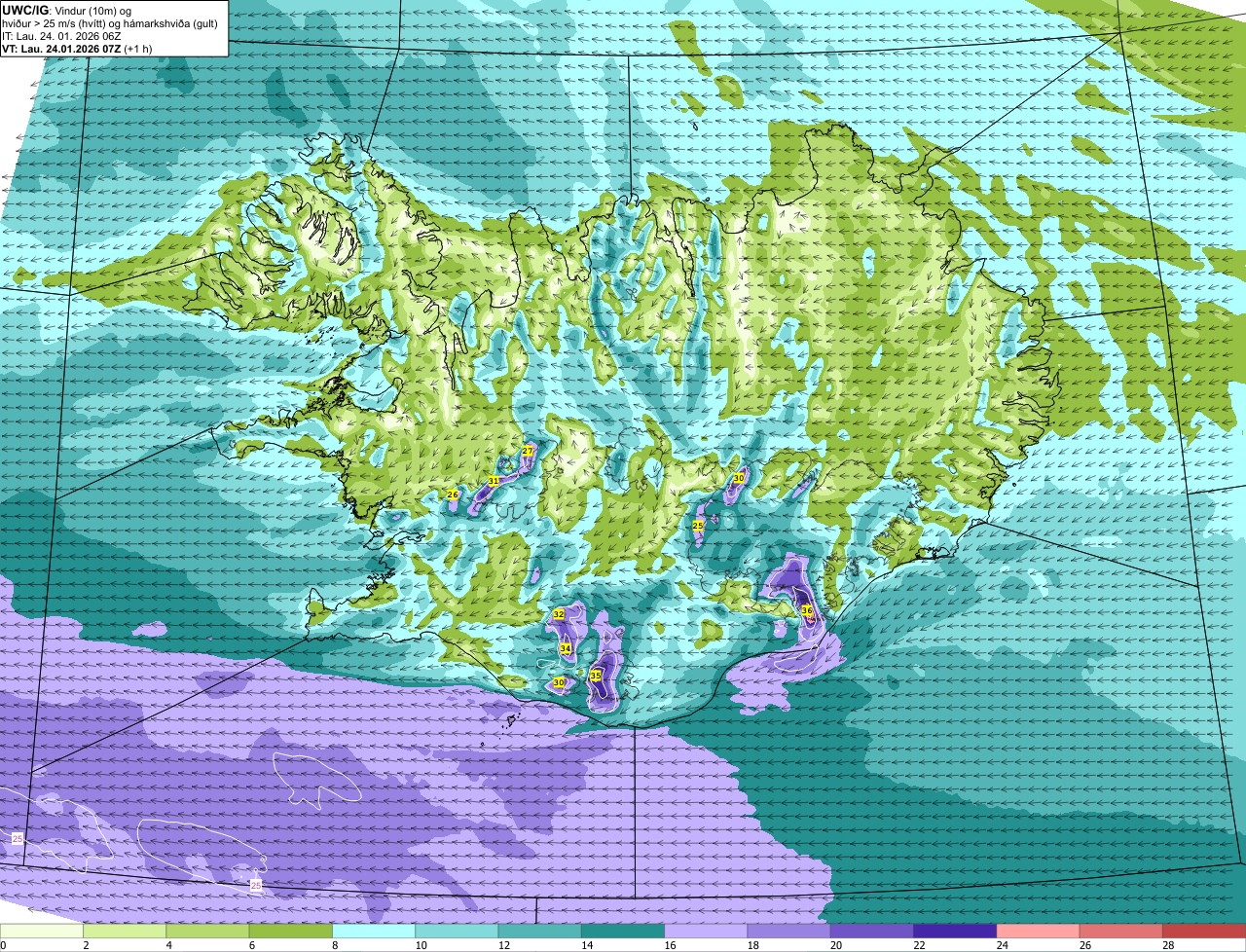Viewport: 1246px width, 952px height.
Task: Select the violet 20–22 legend swatch
Action: [872, 932]
